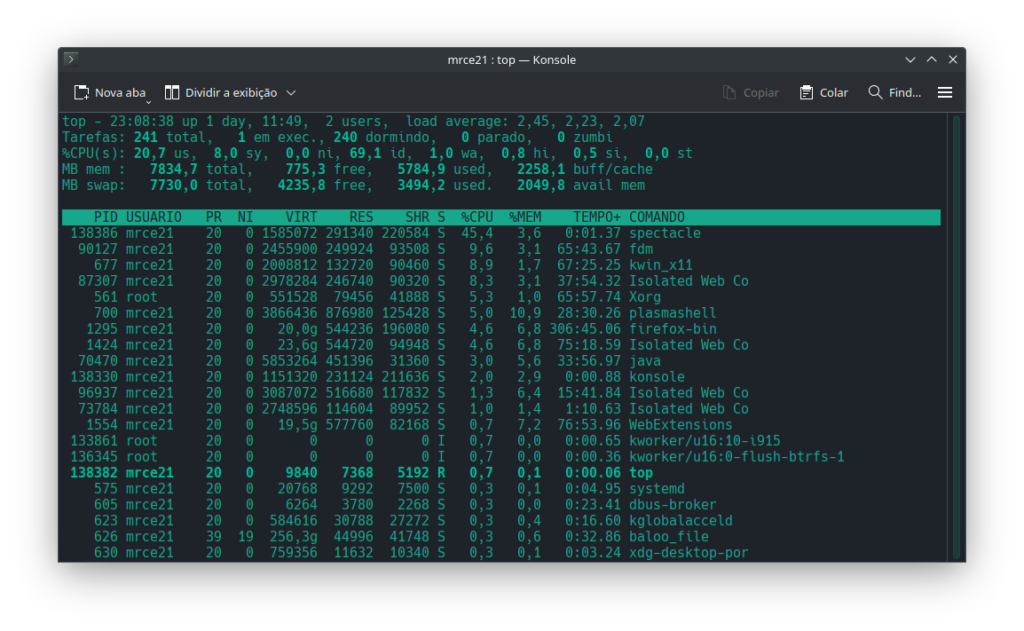1024x631 pixels.
Task: Select the systemd process row
Action: [501, 489]
